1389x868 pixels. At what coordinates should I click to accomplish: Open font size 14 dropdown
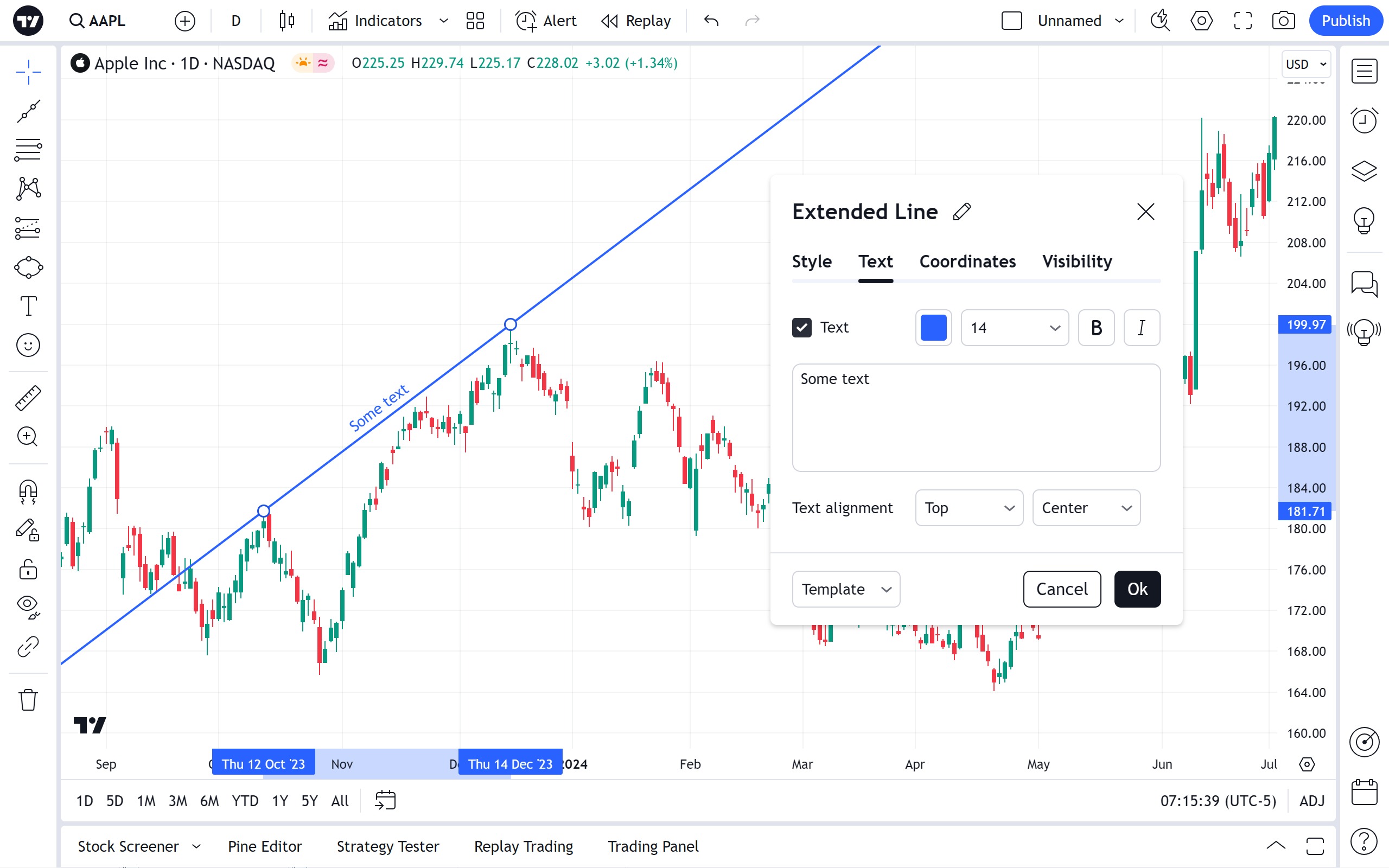[1014, 328]
